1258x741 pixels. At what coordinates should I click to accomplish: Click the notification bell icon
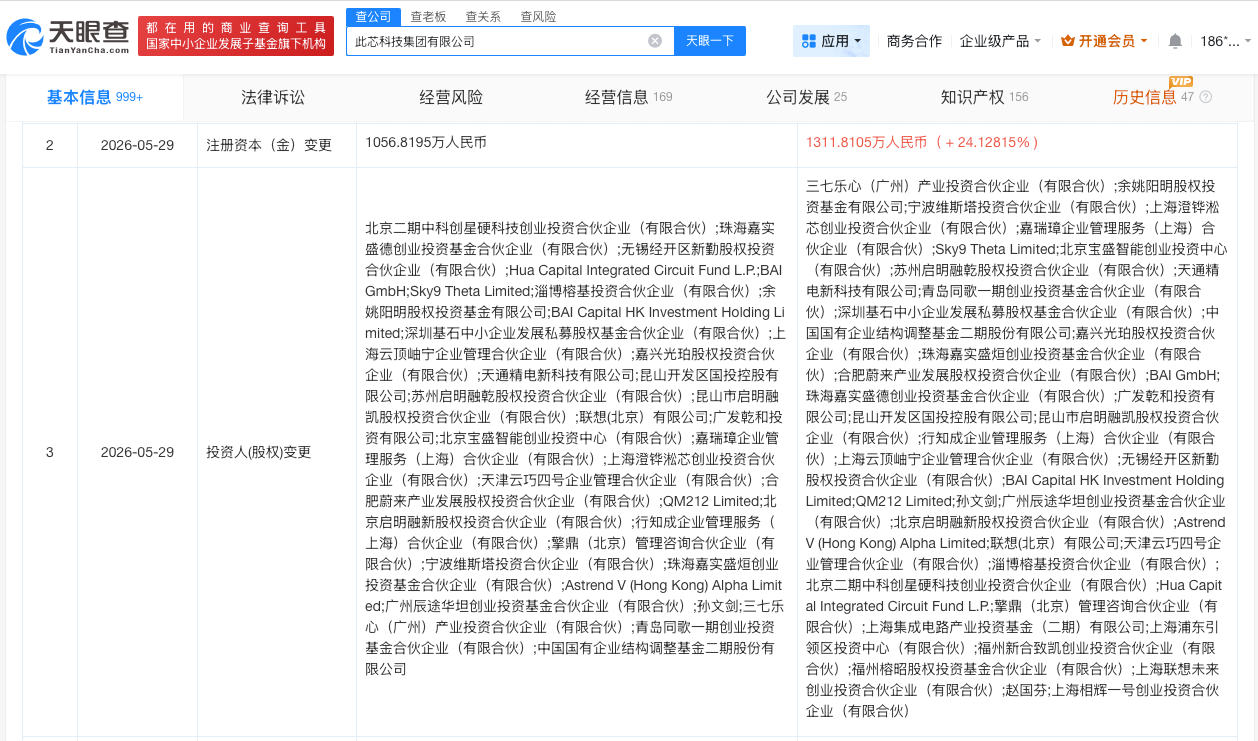[x=1175, y=41]
